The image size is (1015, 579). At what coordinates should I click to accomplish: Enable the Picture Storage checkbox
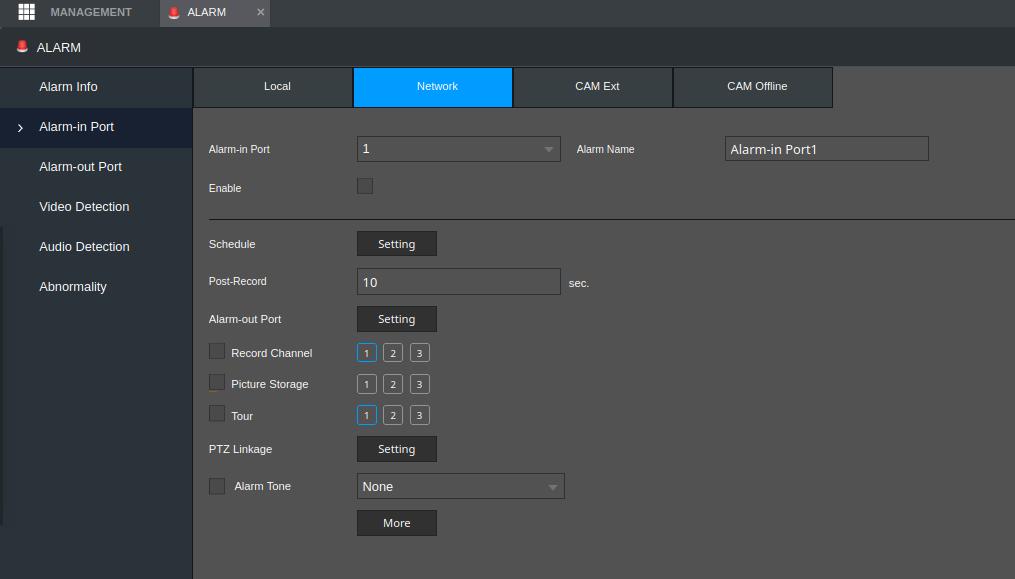tap(217, 382)
